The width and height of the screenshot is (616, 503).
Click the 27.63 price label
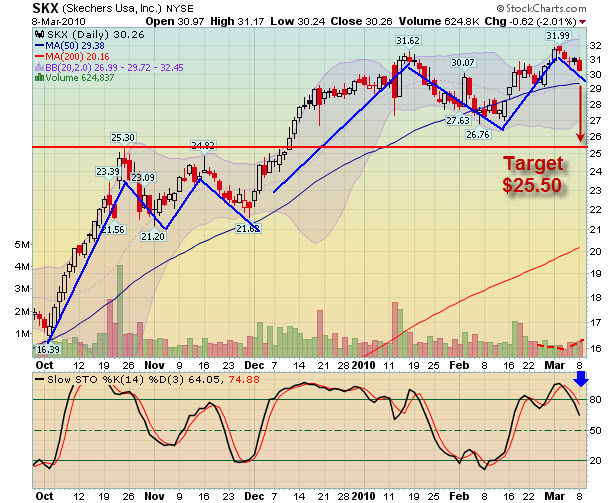click(458, 121)
